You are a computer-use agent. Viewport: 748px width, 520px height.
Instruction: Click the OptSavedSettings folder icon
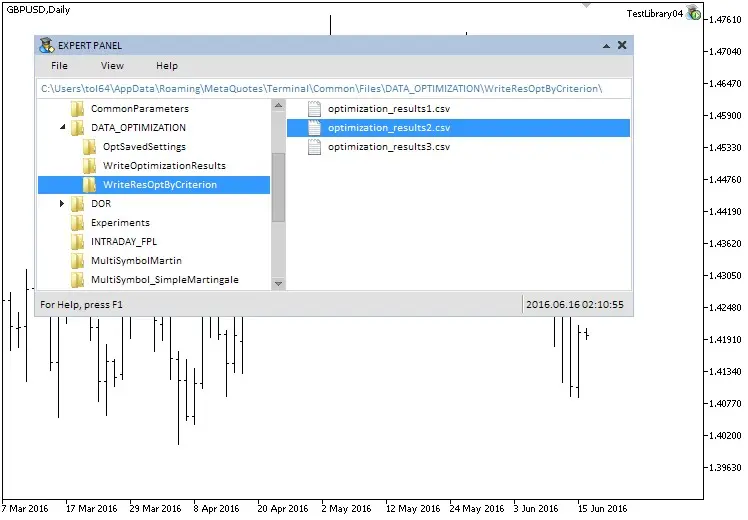89,147
